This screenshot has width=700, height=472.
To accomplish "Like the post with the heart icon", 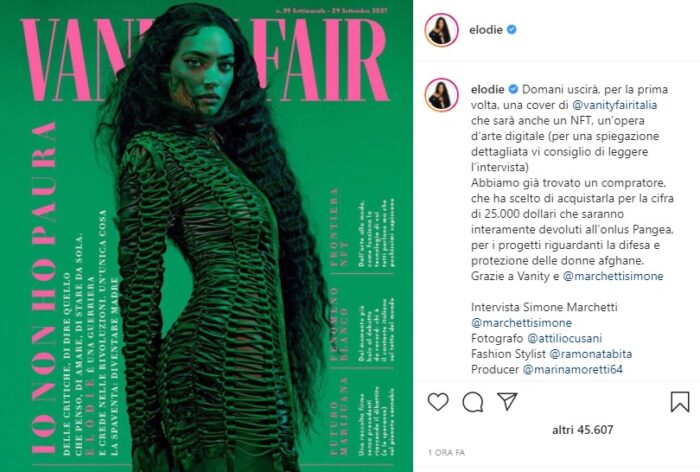I will pyautogui.click(x=438, y=401).
